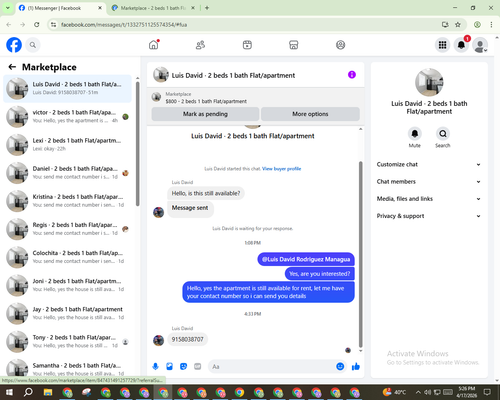500x400 pixels.
Task: Open the Video/Reels icon in top navigation
Action: tap(247, 45)
